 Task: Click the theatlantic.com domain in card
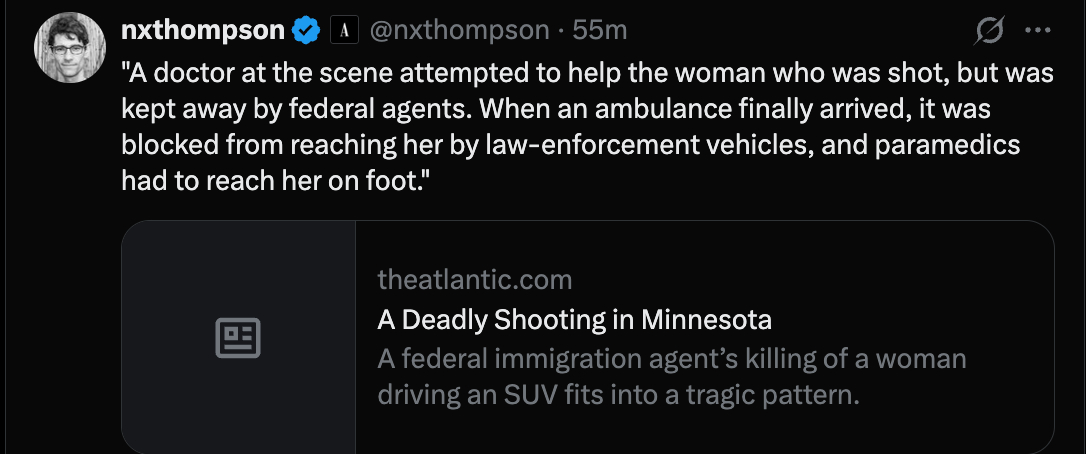coord(474,279)
